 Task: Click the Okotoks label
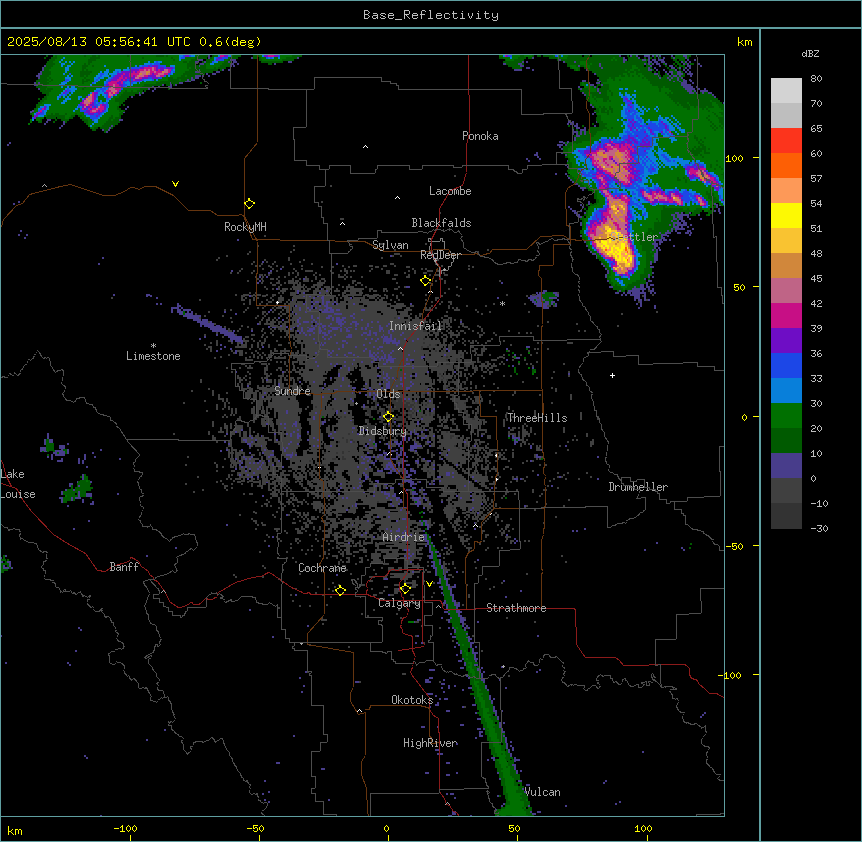412,700
